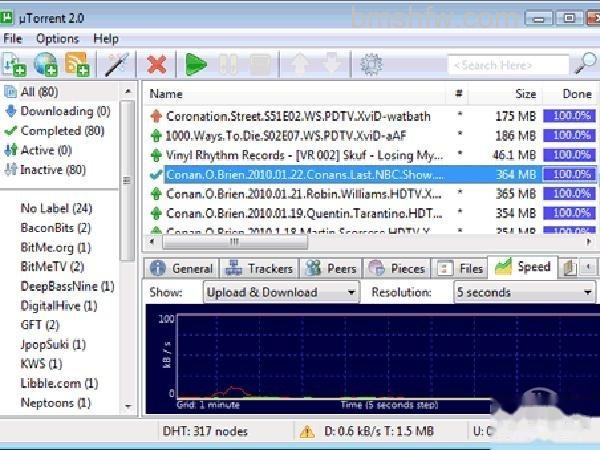Image resolution: width=600 pixels, height=450 pixels.
Task: Click status icon of Coronation.Street torrent
Action: click(156, 116)
